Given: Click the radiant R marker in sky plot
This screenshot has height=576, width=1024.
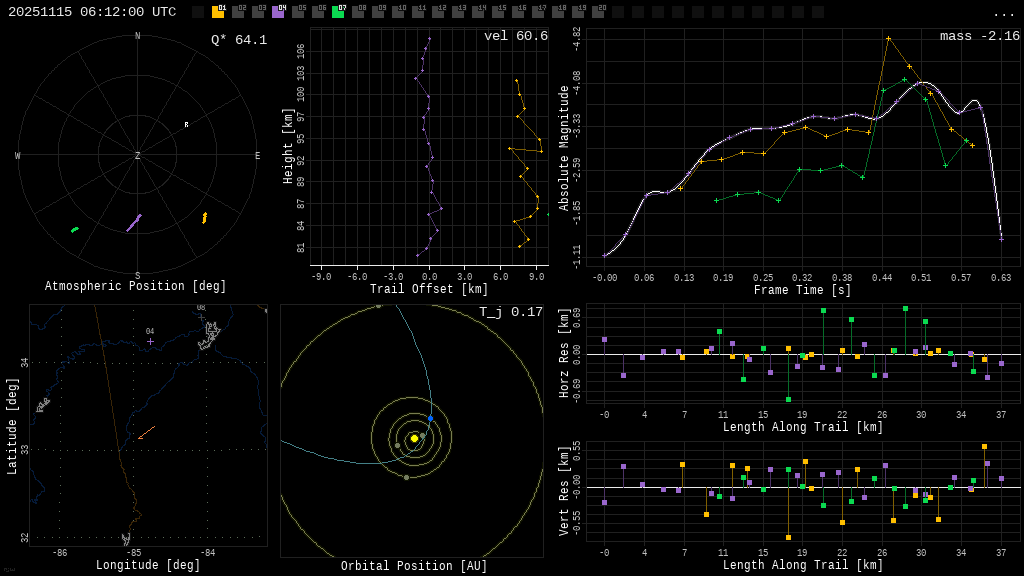Looking at the screenshot, I should click(x=186, y=125).
